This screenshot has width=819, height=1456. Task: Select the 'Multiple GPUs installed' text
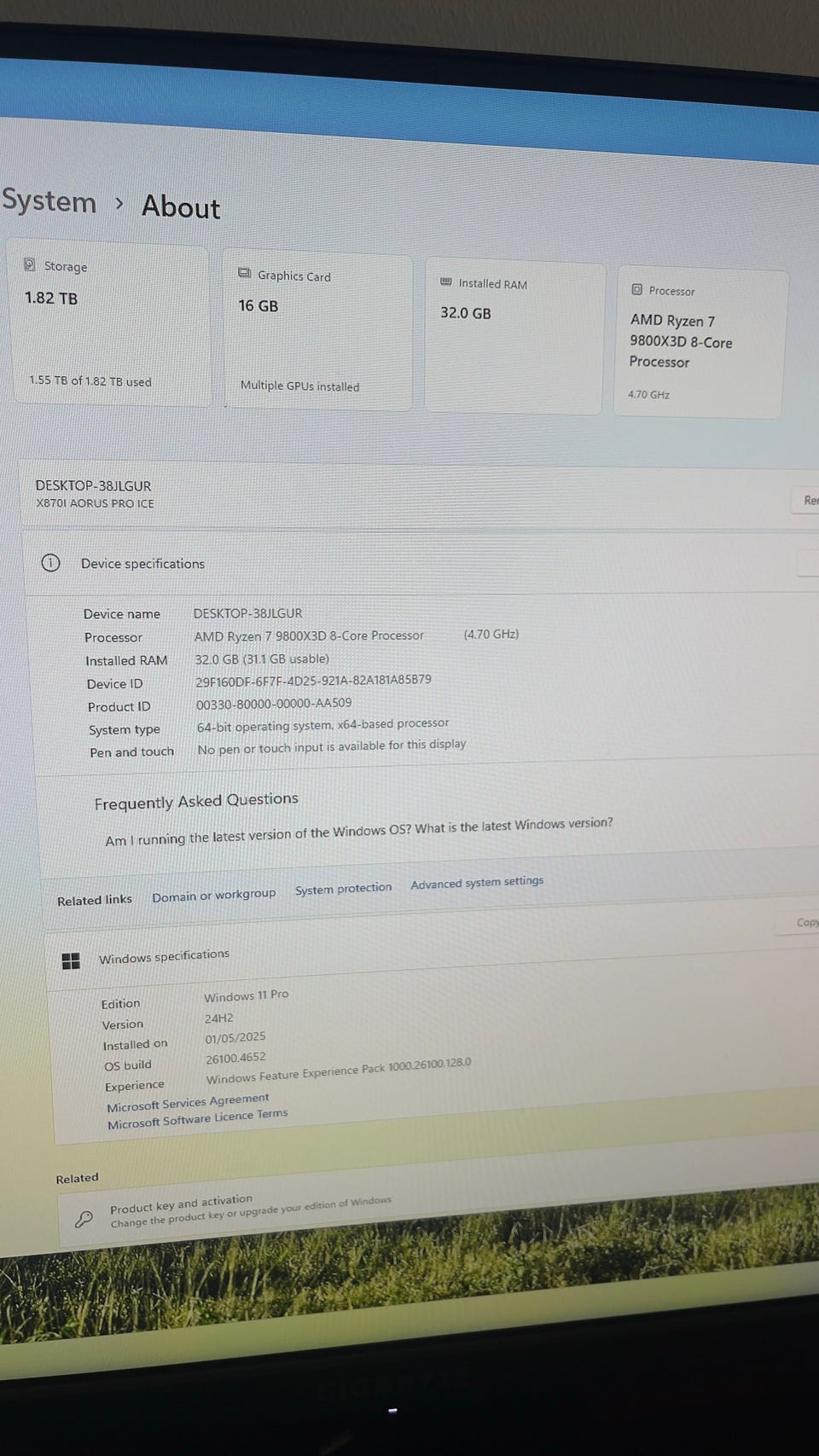coord(299,386)
